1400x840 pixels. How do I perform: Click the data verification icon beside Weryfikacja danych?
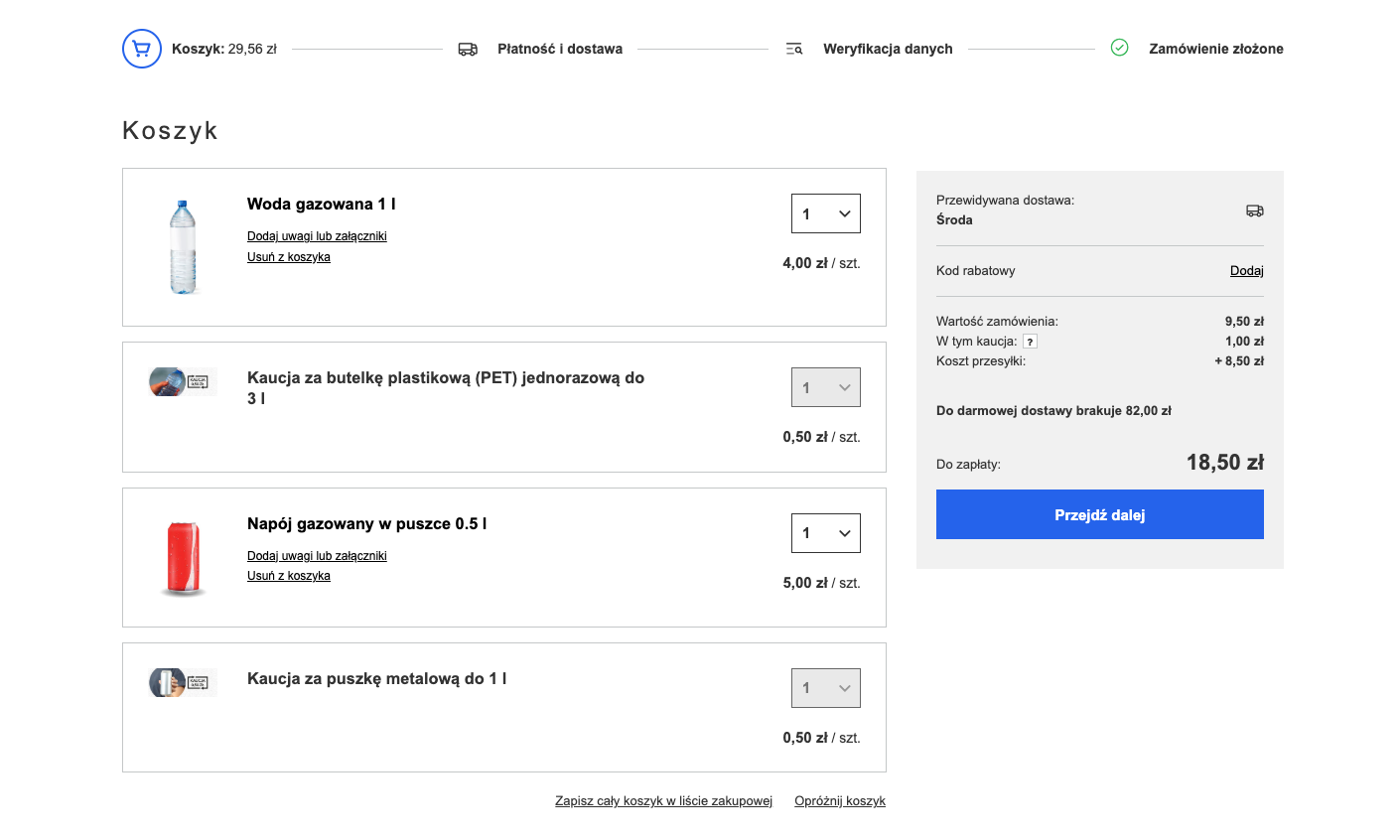pyautogui.click(x=794, y=49)
